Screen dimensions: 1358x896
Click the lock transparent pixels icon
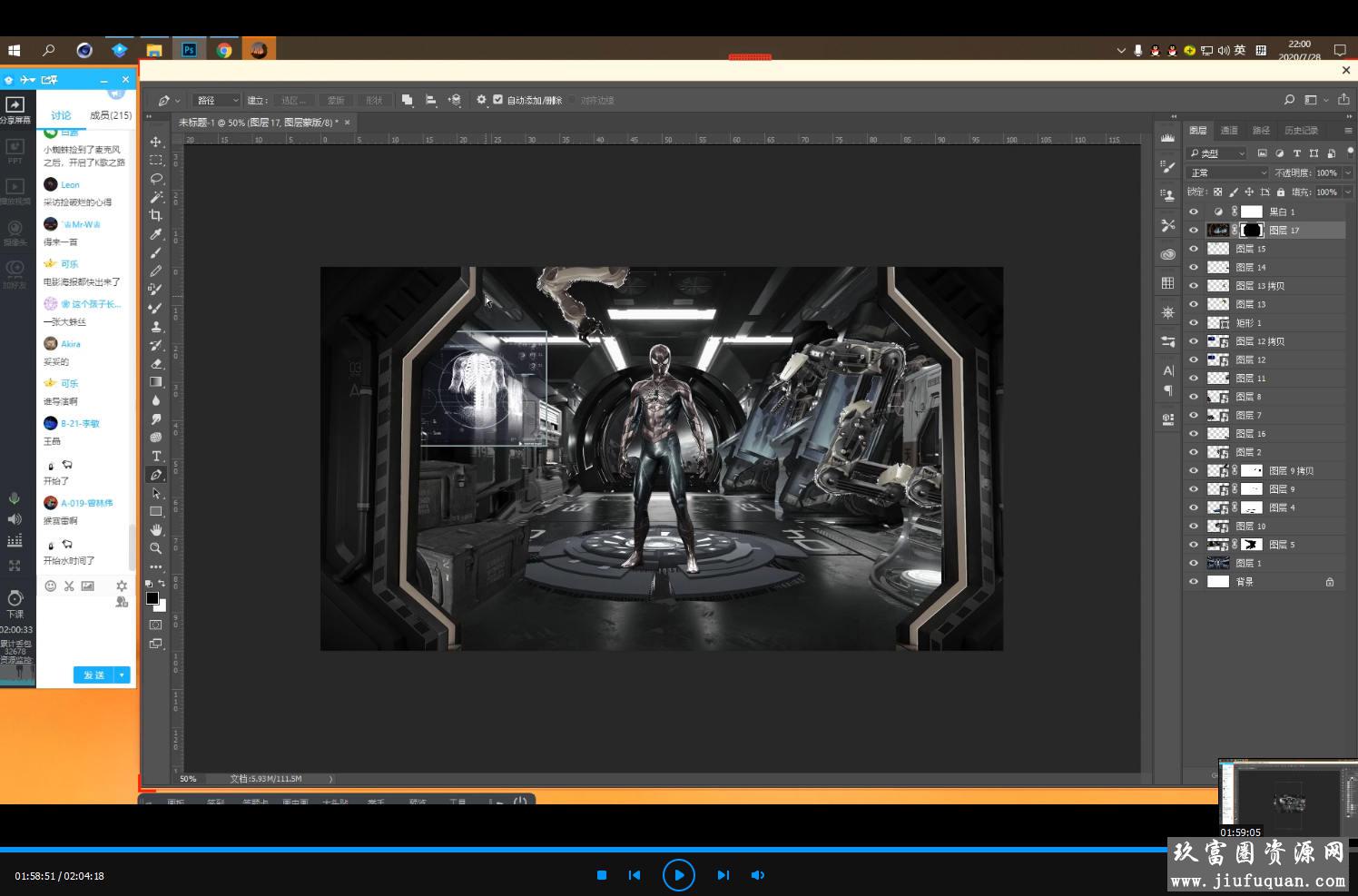(x=1218, y=192)
